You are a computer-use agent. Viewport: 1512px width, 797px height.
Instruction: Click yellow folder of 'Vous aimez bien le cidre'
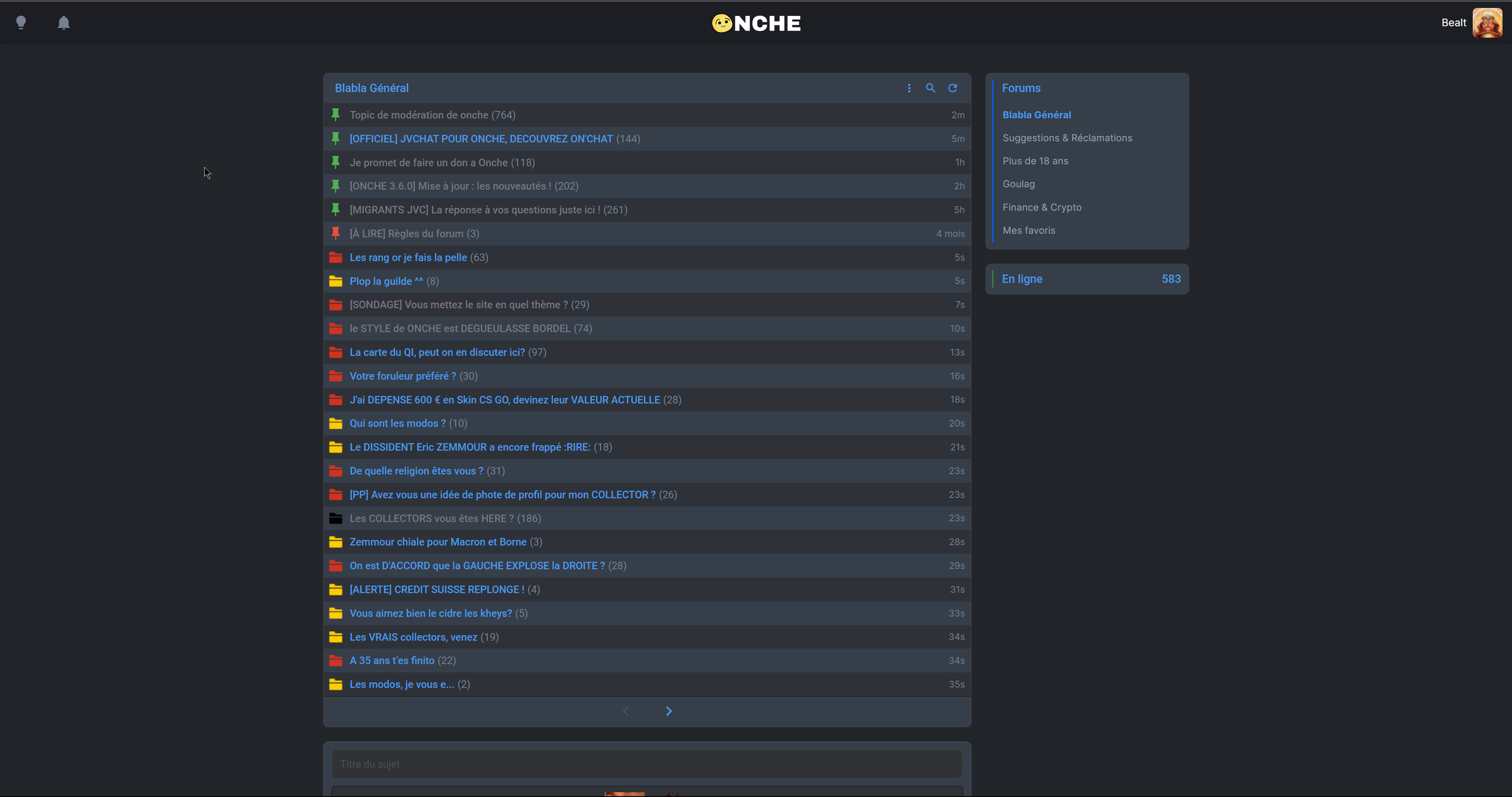pos(336,613)
